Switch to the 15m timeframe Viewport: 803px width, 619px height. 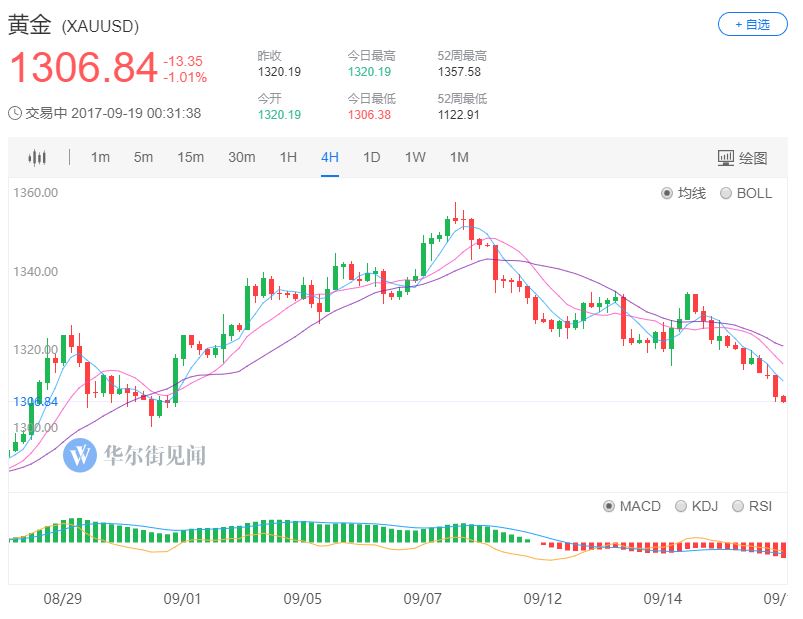coord(191,157)
